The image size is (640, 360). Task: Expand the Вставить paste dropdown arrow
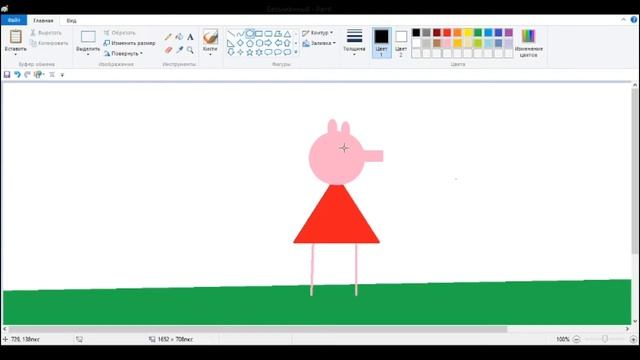16,54
